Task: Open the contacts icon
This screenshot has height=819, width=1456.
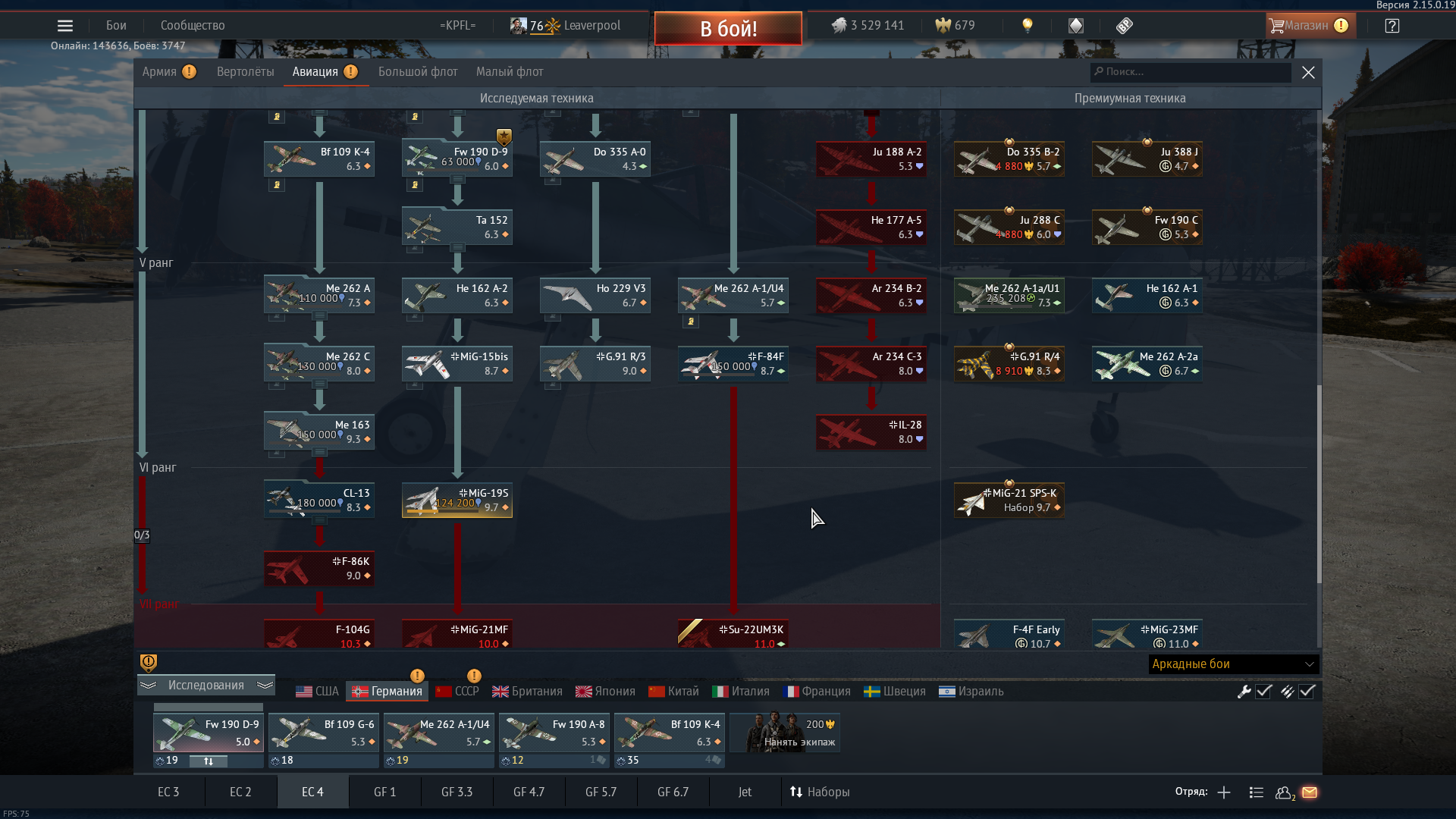Action: click(x=1285, y=792)
